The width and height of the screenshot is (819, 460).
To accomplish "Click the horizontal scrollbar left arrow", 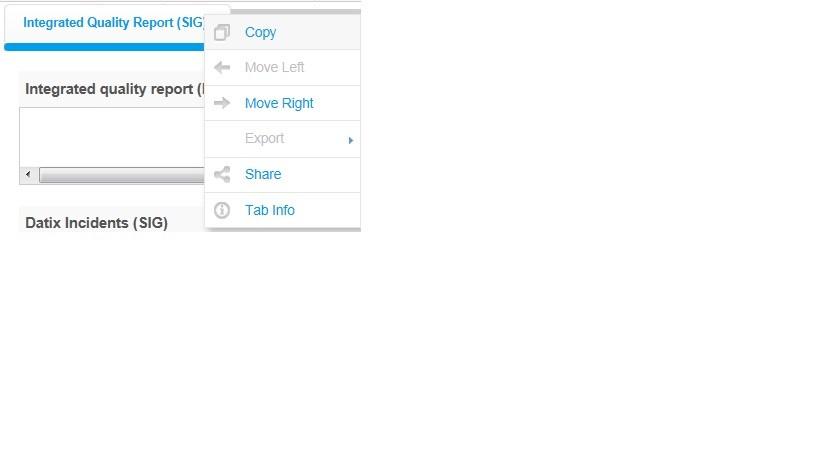I will click(x=28, y=174).
